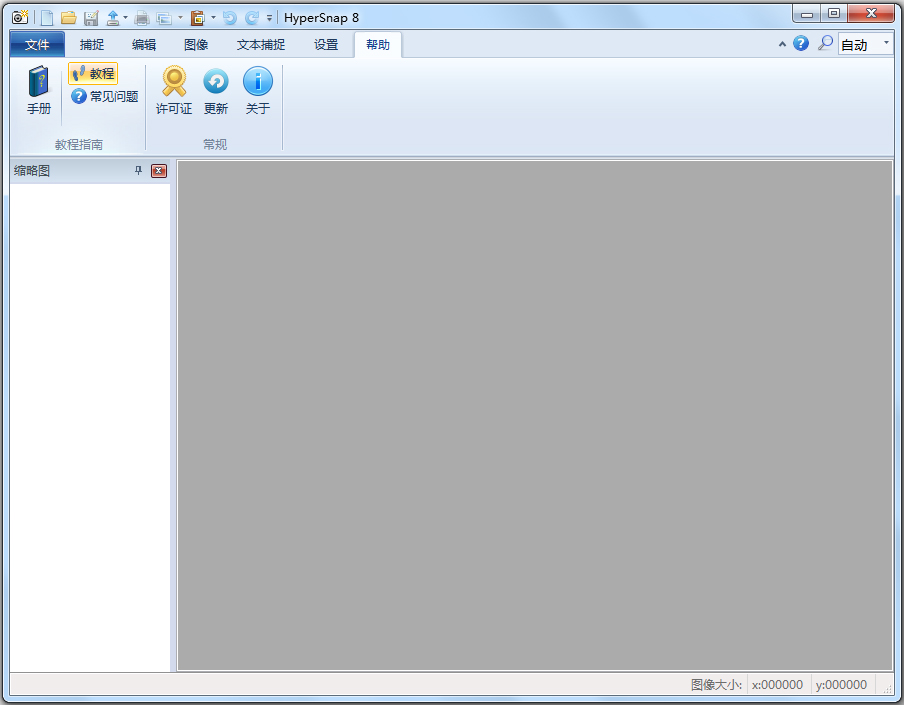Image resolution: width=904 pixels, height=705 pixels.
Task: Close the 缩略图 thumbnail panel
Action: [x=159, y=171]
